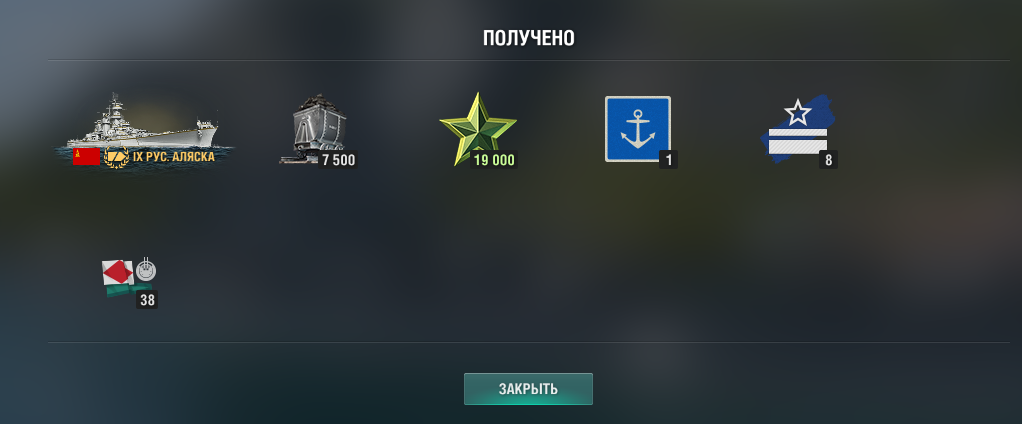The image size is (1022, 424).
Task: Click the green ribbon under signal flag
Action: pyautogui.click(x=128, y=290)
